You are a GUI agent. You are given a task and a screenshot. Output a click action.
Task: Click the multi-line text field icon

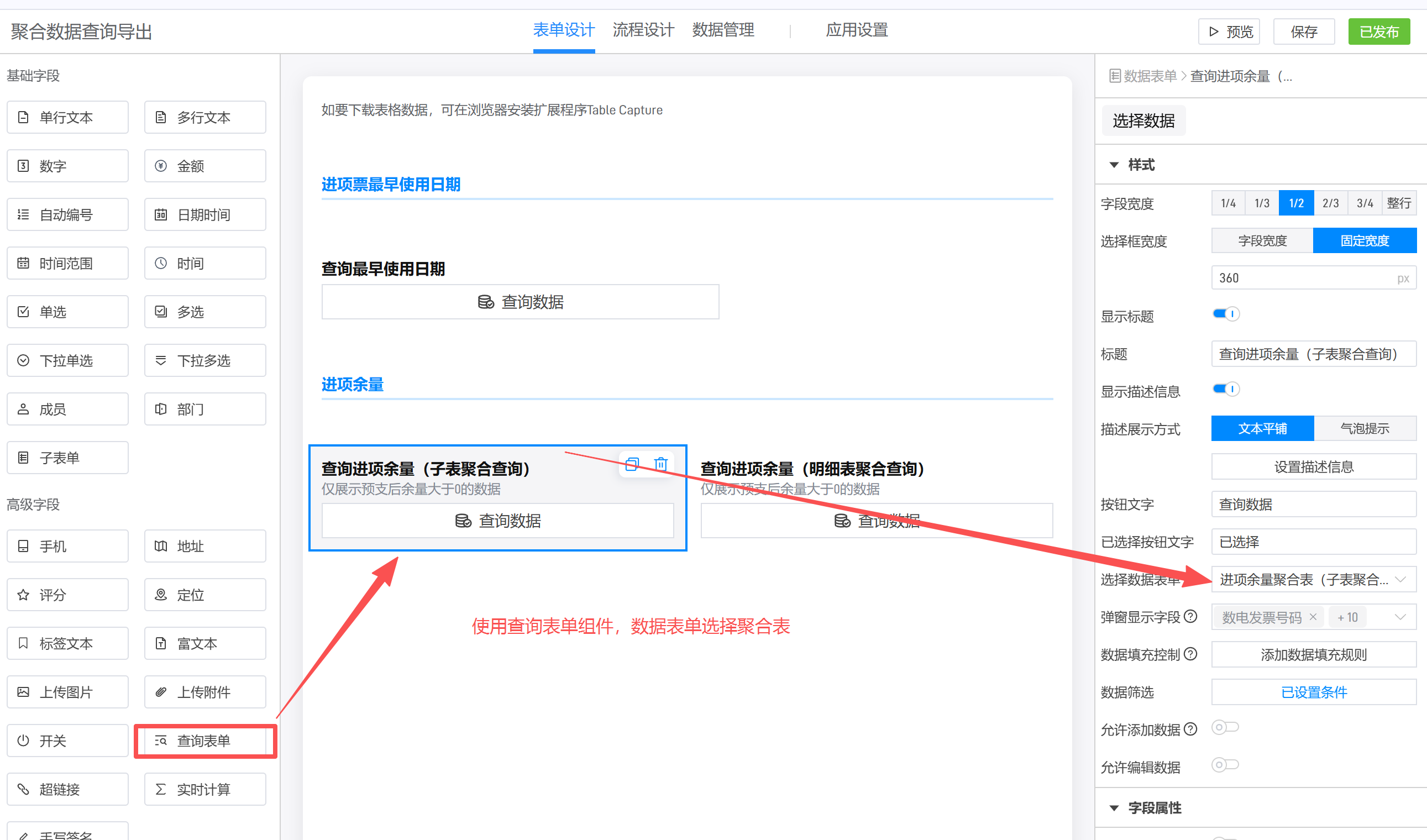(161, 117)
